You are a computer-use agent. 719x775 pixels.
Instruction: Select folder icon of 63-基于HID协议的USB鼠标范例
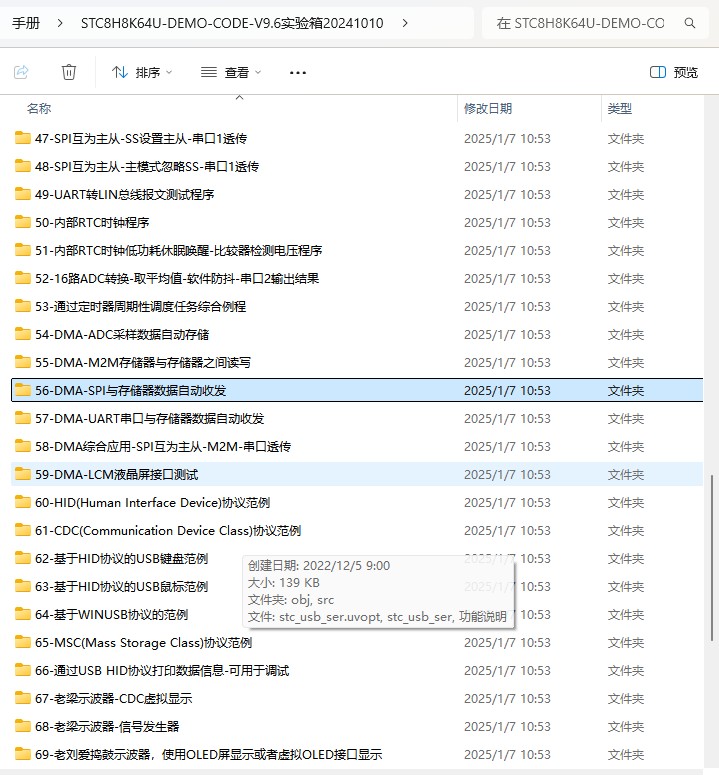pos(23,586)
